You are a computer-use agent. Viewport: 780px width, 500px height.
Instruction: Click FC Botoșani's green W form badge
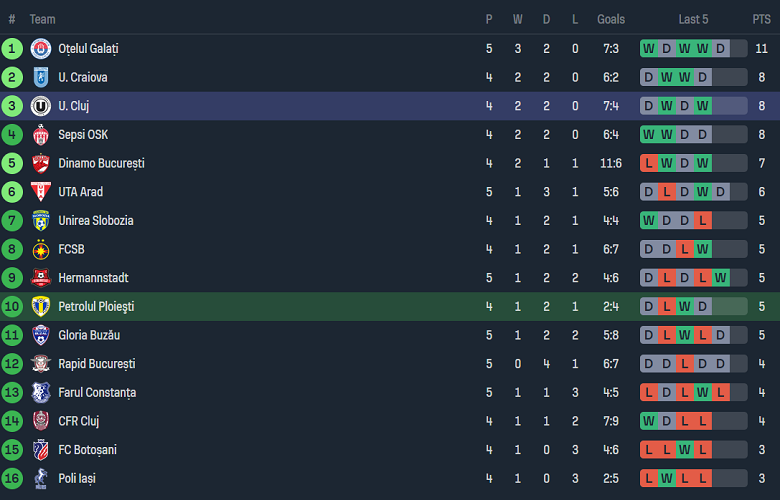point(685,450)
